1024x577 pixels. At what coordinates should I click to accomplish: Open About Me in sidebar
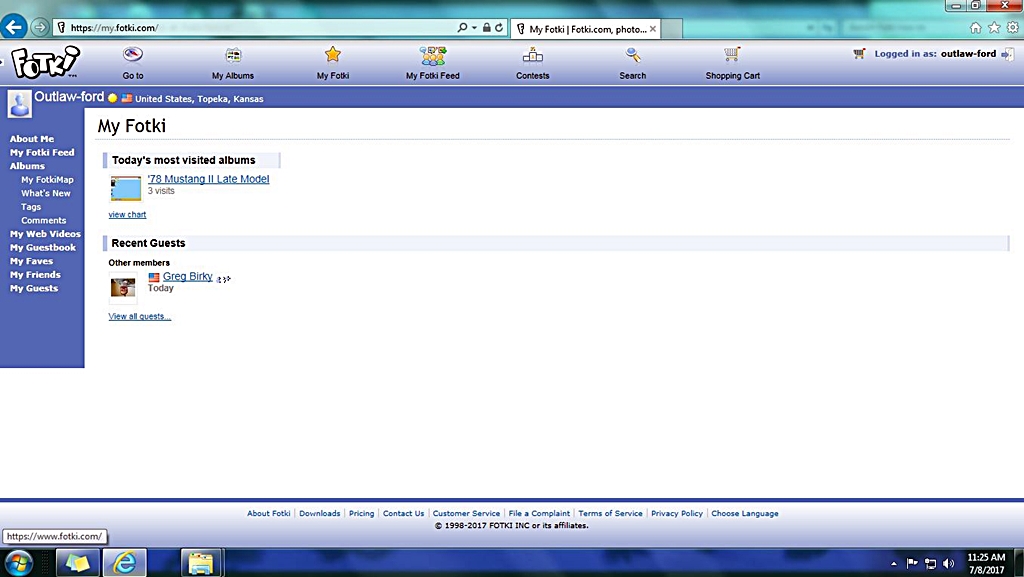(x=32, y=138)
